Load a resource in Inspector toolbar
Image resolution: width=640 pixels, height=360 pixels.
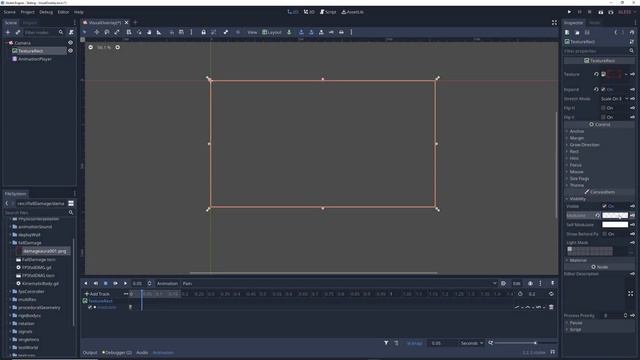pyautogui.click(x=577, y=32)
